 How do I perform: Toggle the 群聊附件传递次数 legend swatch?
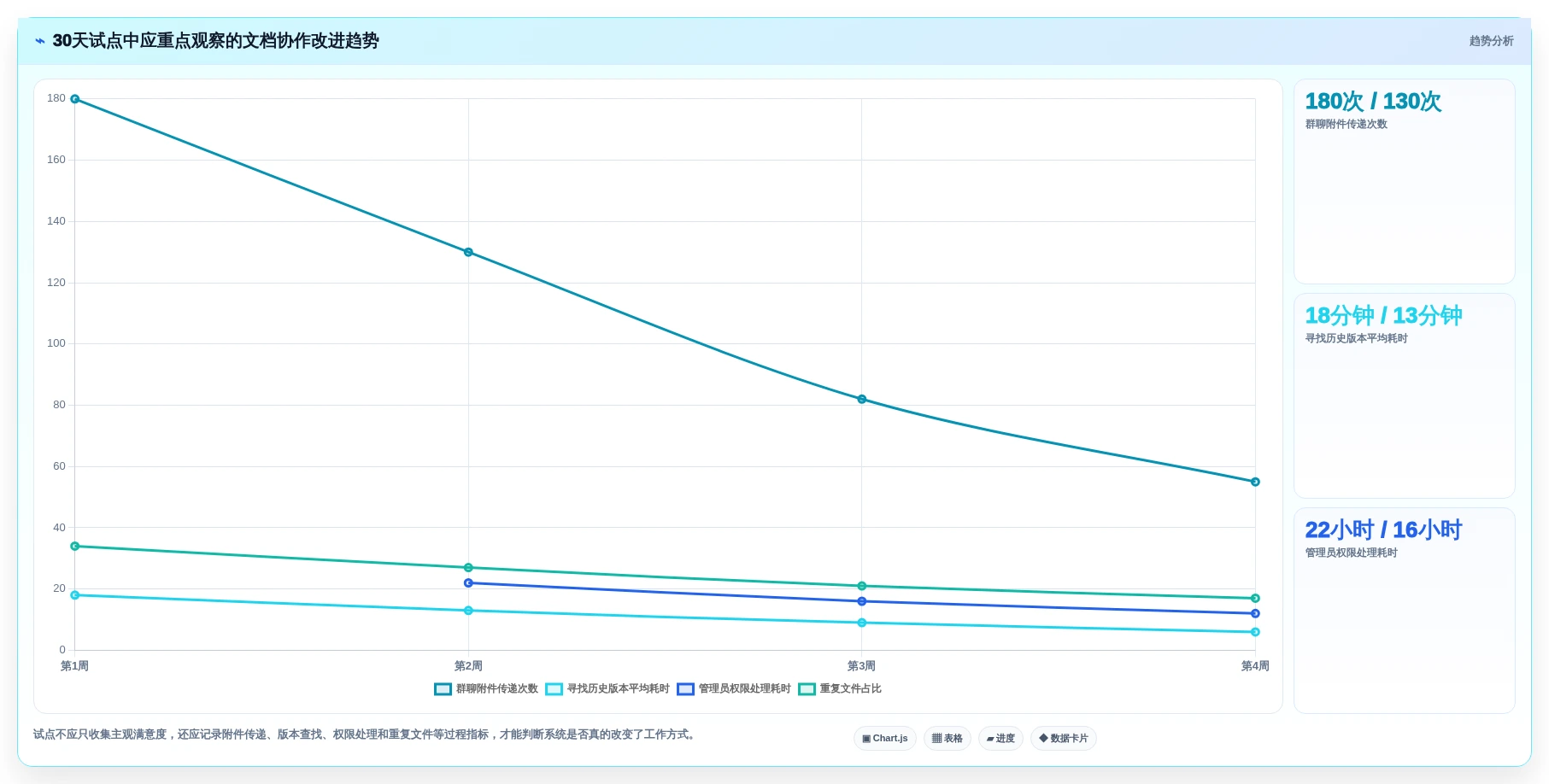click(x=443, y=689)
